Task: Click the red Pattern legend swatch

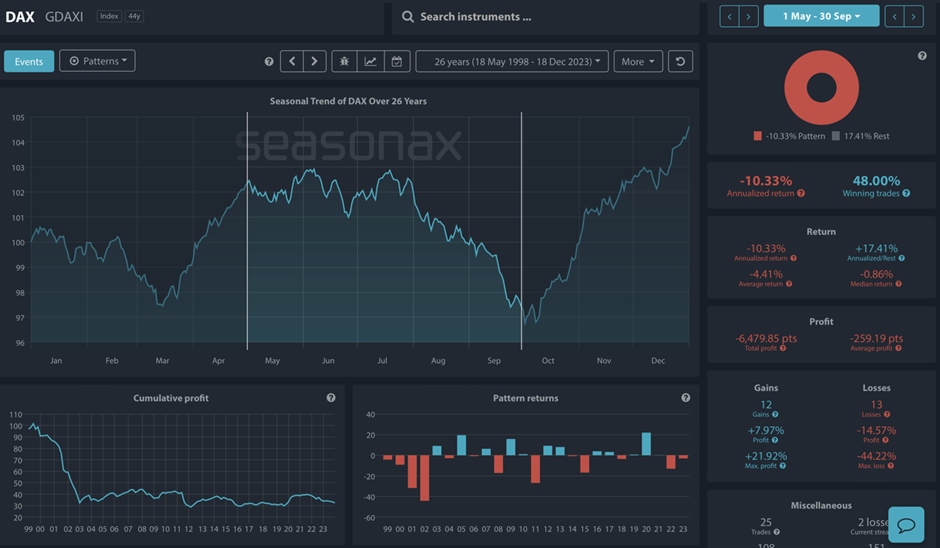Action: [x=758, y=136]
